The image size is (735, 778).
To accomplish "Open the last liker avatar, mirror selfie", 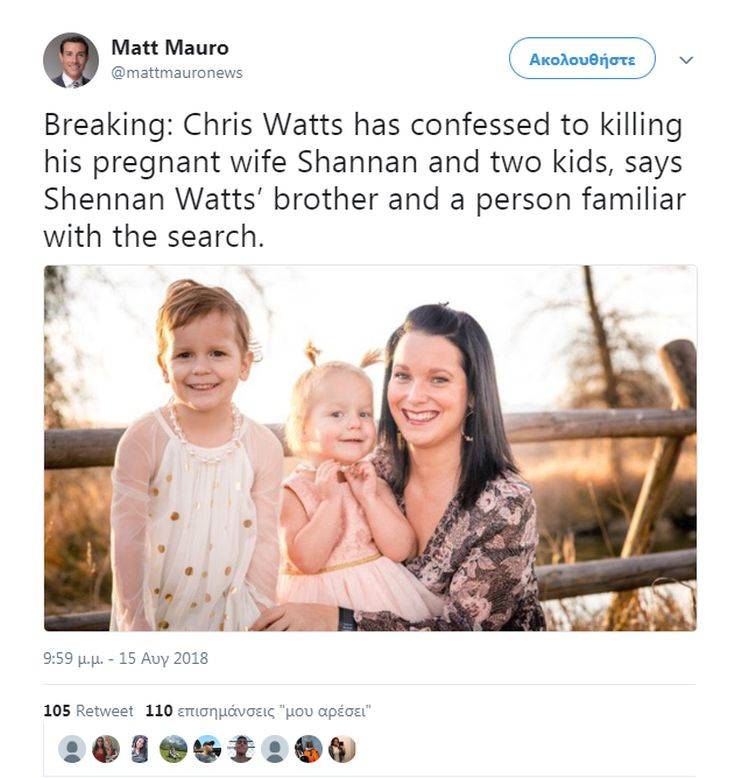I will 342,749.
